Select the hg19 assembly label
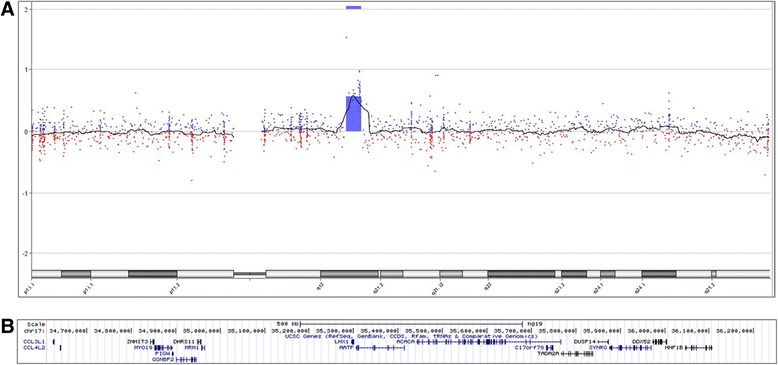 [x=536, y=324]
